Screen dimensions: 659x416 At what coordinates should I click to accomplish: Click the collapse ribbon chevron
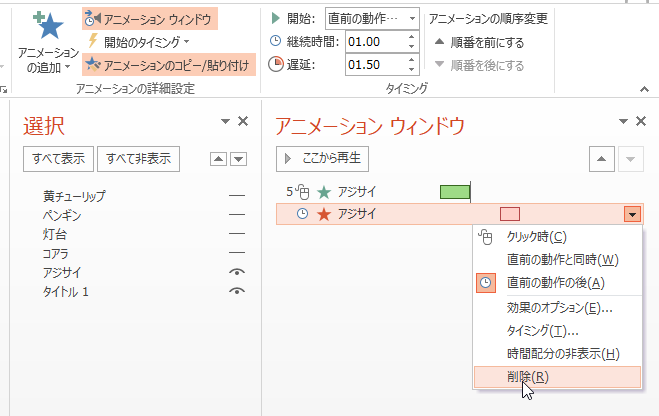click(x=644, y=89)
